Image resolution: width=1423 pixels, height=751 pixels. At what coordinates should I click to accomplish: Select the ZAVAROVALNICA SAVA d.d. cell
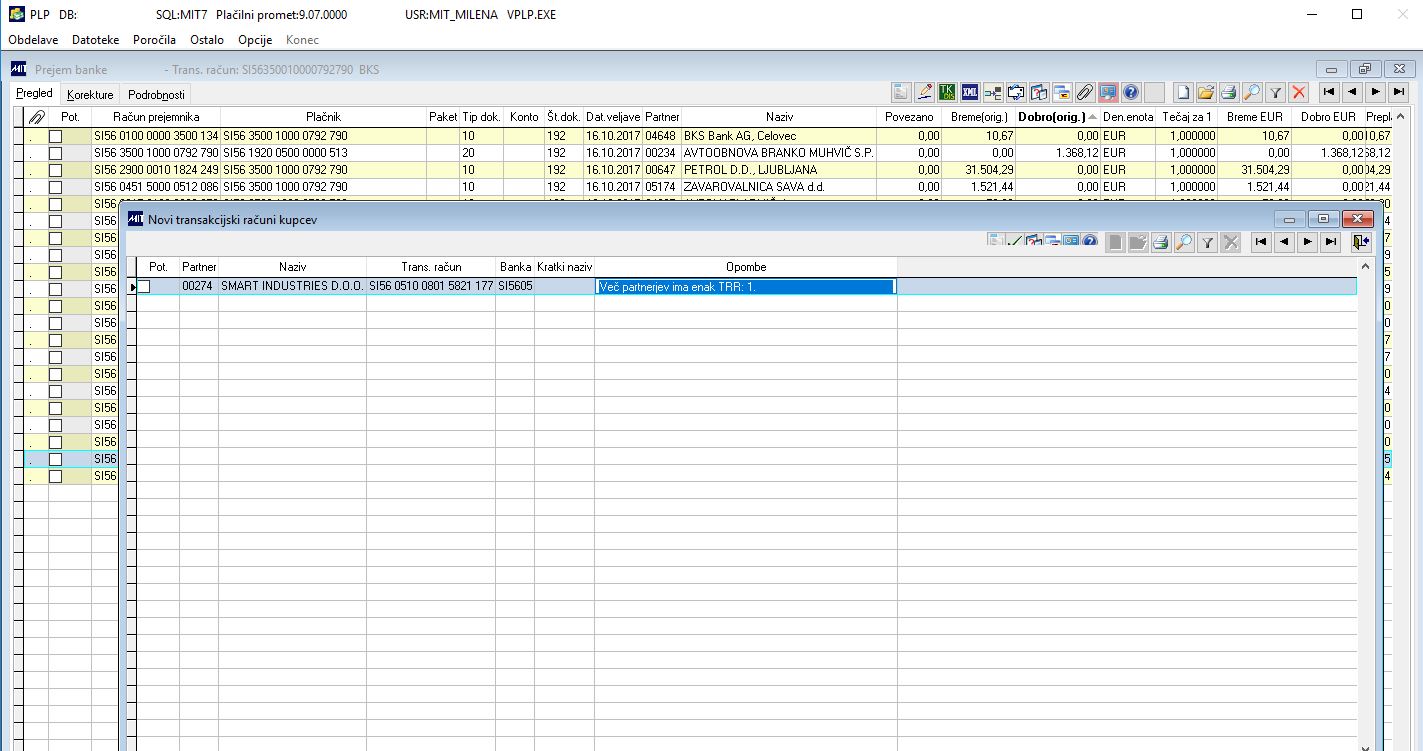[779, 187]
